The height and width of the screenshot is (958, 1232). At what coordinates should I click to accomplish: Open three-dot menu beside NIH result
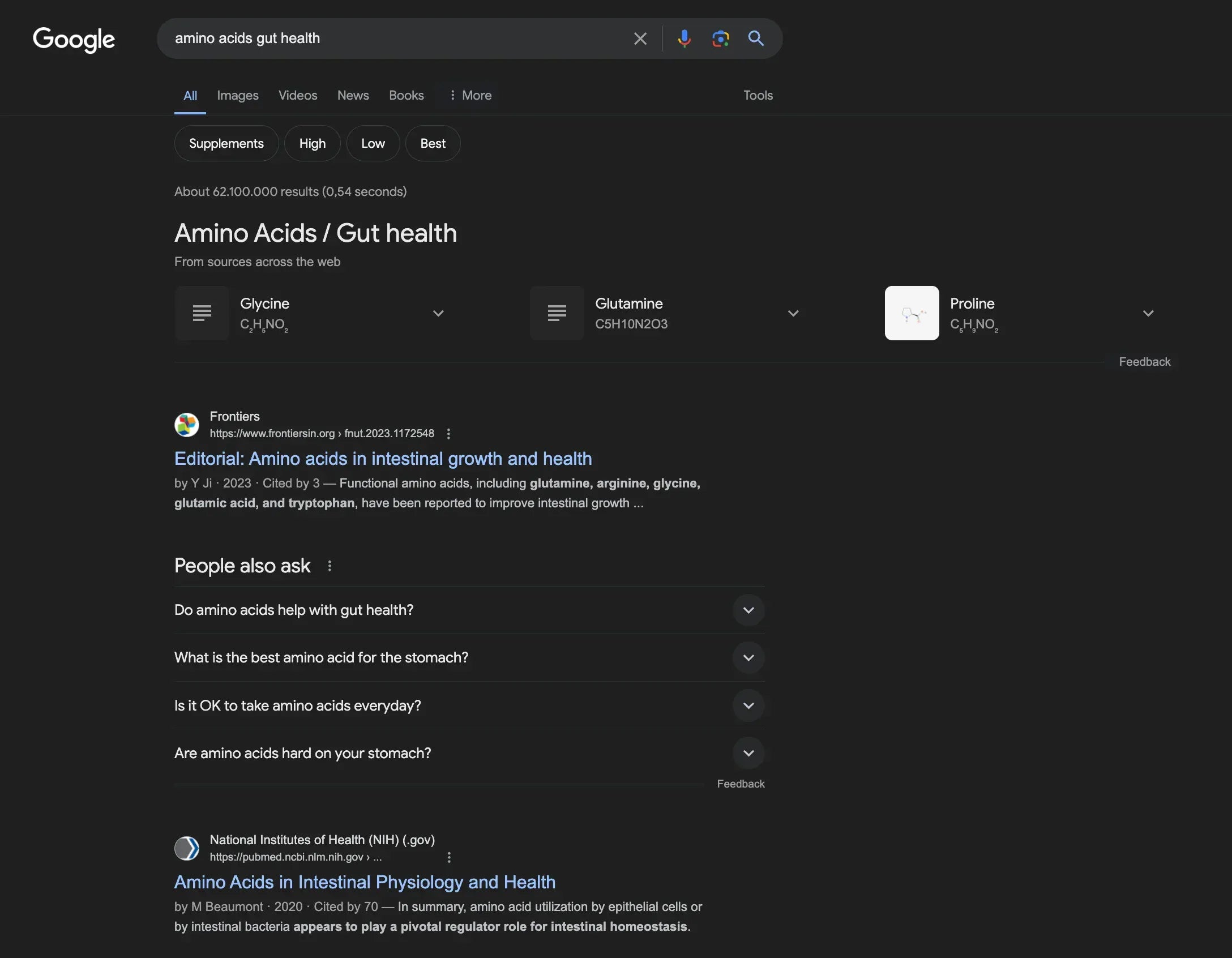pos(449,857)
